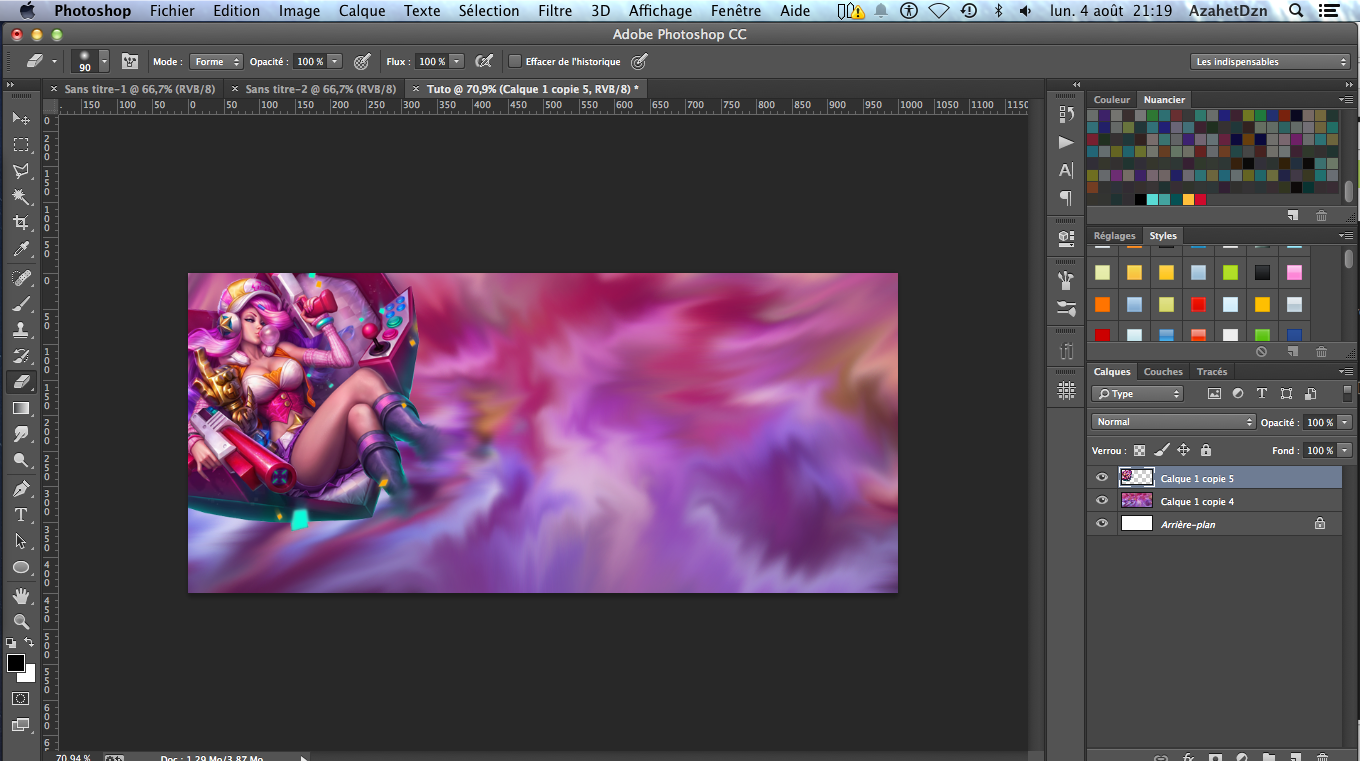This screenshot has height=761, width=1360.
Task: Select the Eyedropper tool
Action: (20, 249)
